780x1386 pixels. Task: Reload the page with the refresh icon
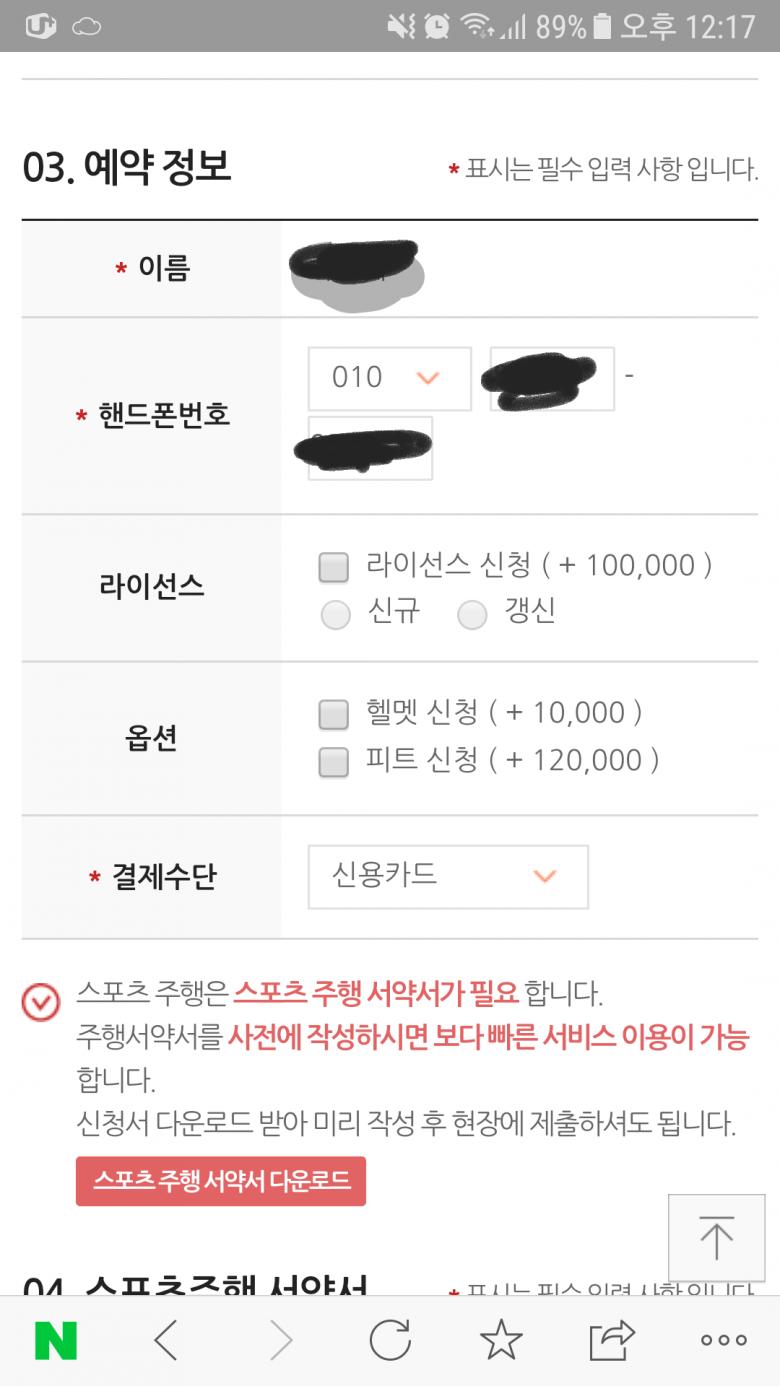(x=390, y=1340)
